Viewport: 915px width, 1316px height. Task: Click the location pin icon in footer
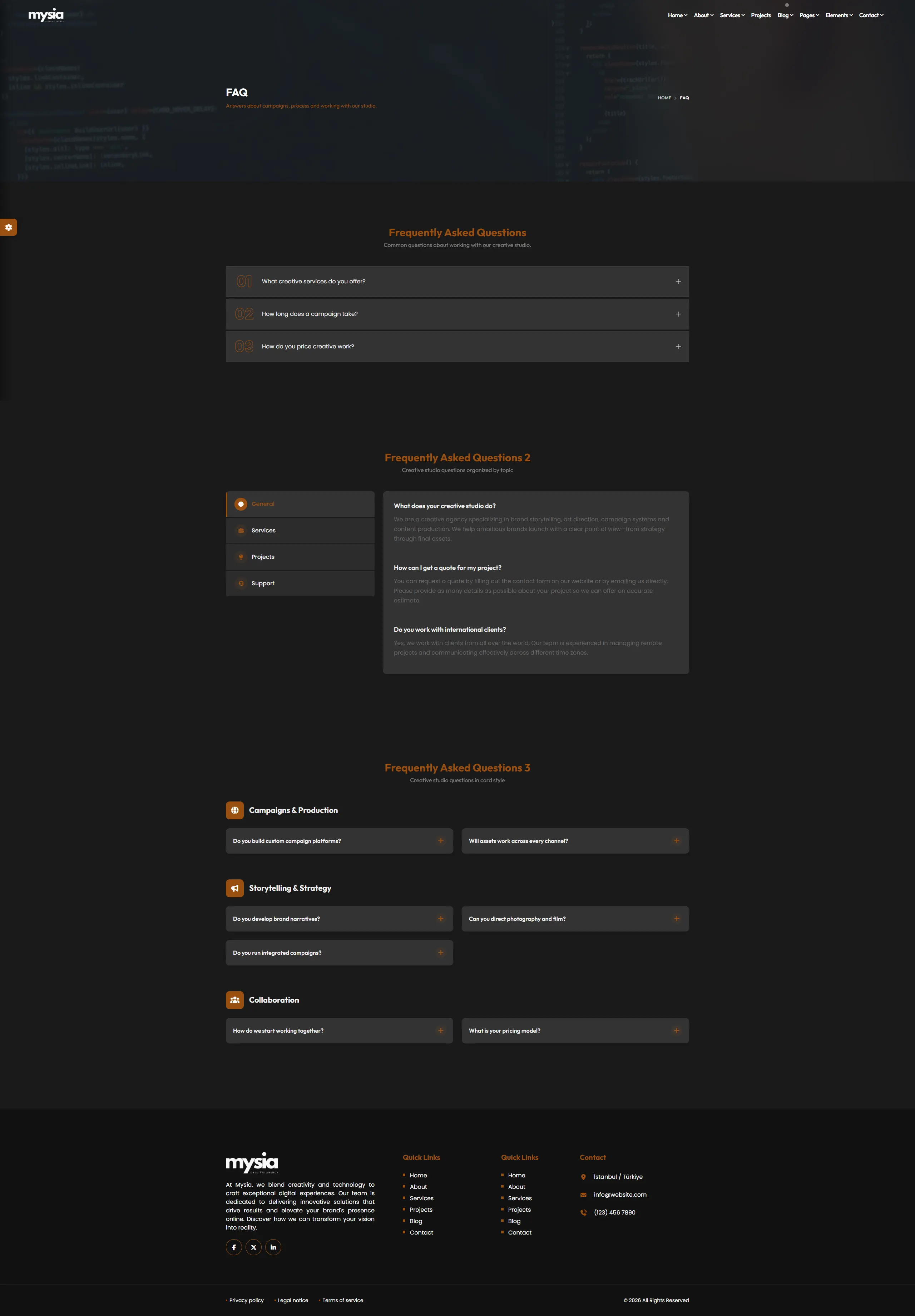(x=583, y=1177)
